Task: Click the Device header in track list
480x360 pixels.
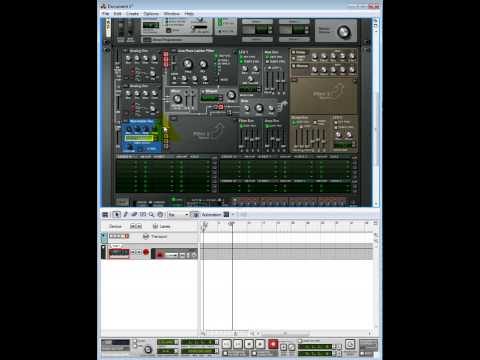Action: [115, 226]
